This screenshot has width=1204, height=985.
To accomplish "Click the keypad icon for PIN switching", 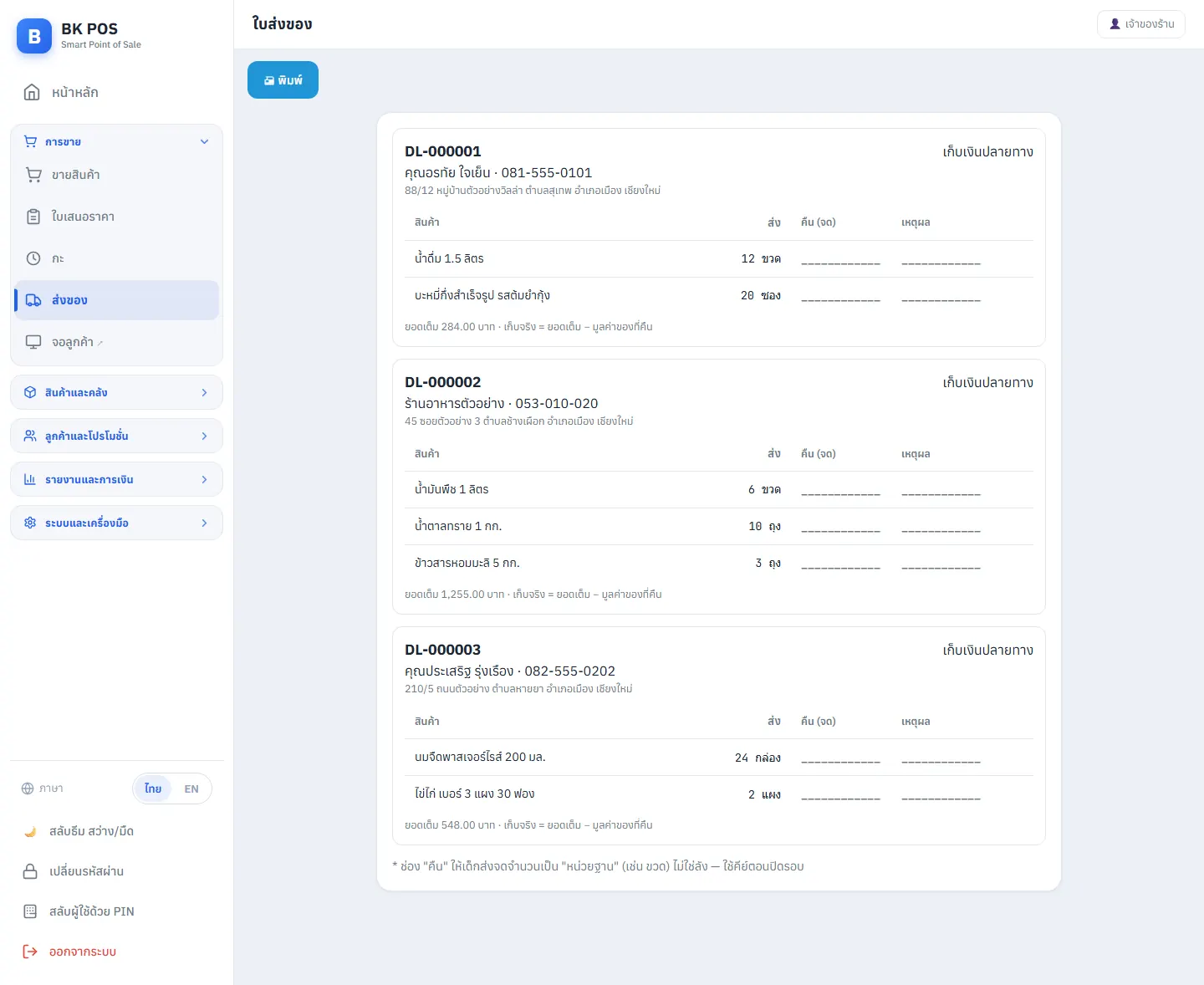I will tap(30, 911).
